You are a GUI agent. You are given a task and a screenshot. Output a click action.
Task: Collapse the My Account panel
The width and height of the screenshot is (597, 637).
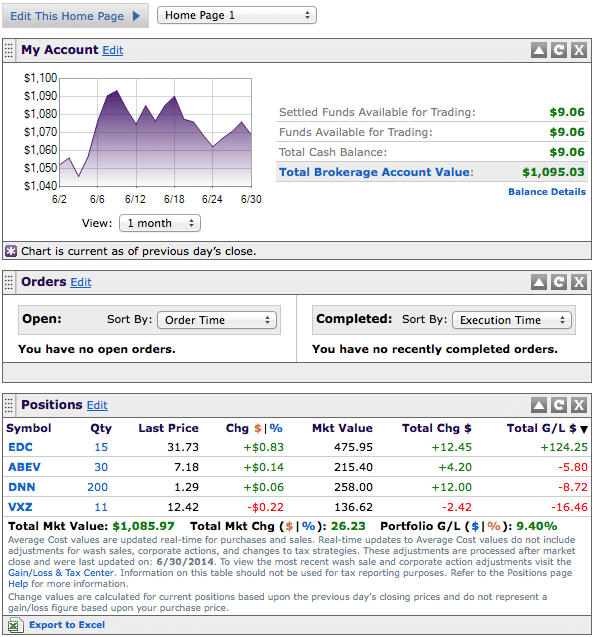click(539, 50)
